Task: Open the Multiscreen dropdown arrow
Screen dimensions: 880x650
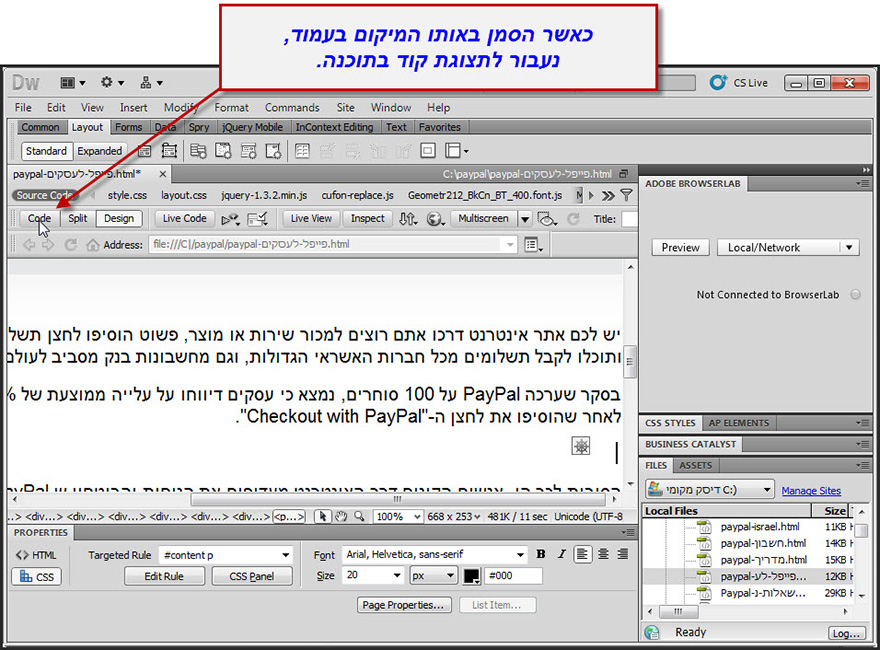Action: pyautogui.click(x=525, y=219)
